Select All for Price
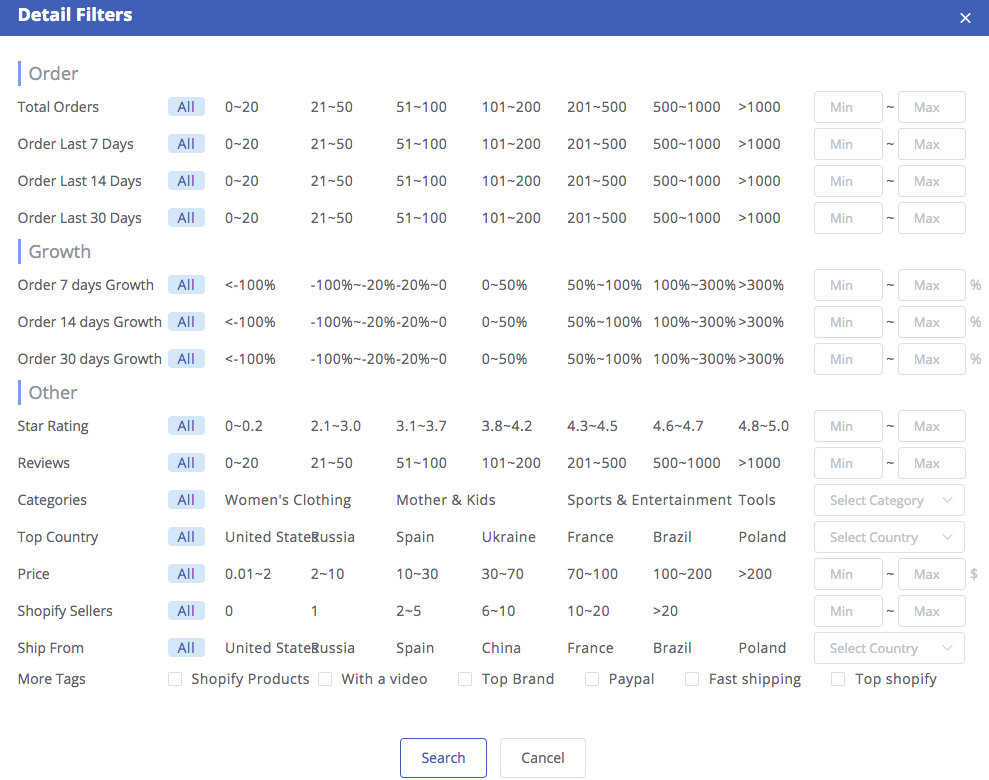The width and height of the screenshot is (989, 780). click(x=186, y=574)
